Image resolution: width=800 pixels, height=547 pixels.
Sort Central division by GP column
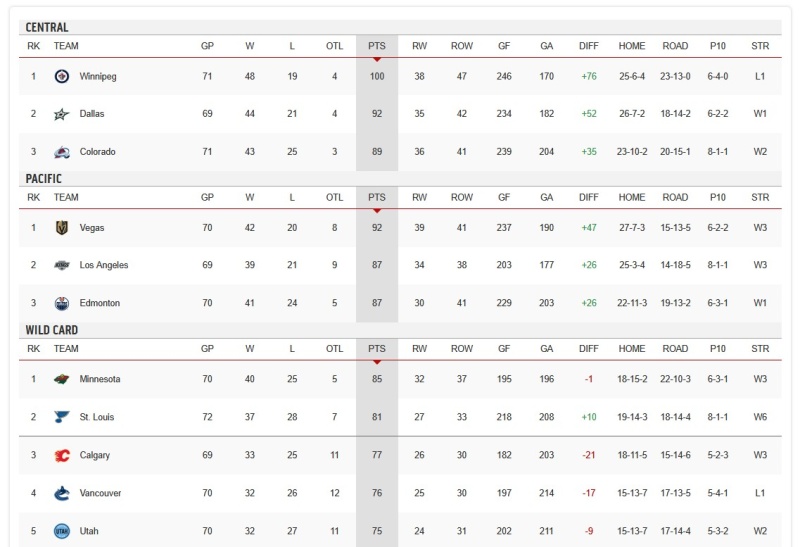click(207, 46)
